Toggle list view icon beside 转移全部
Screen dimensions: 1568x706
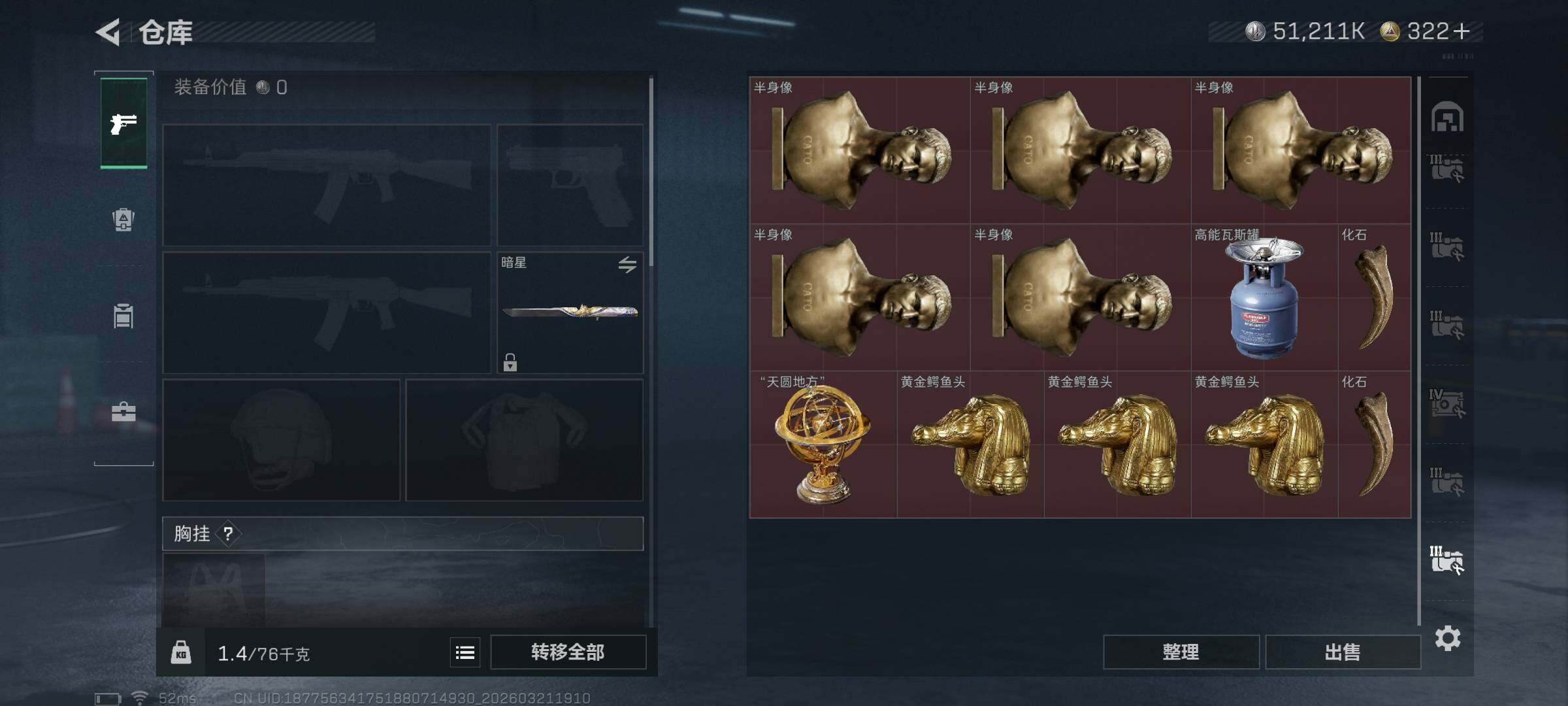point(465,652)
